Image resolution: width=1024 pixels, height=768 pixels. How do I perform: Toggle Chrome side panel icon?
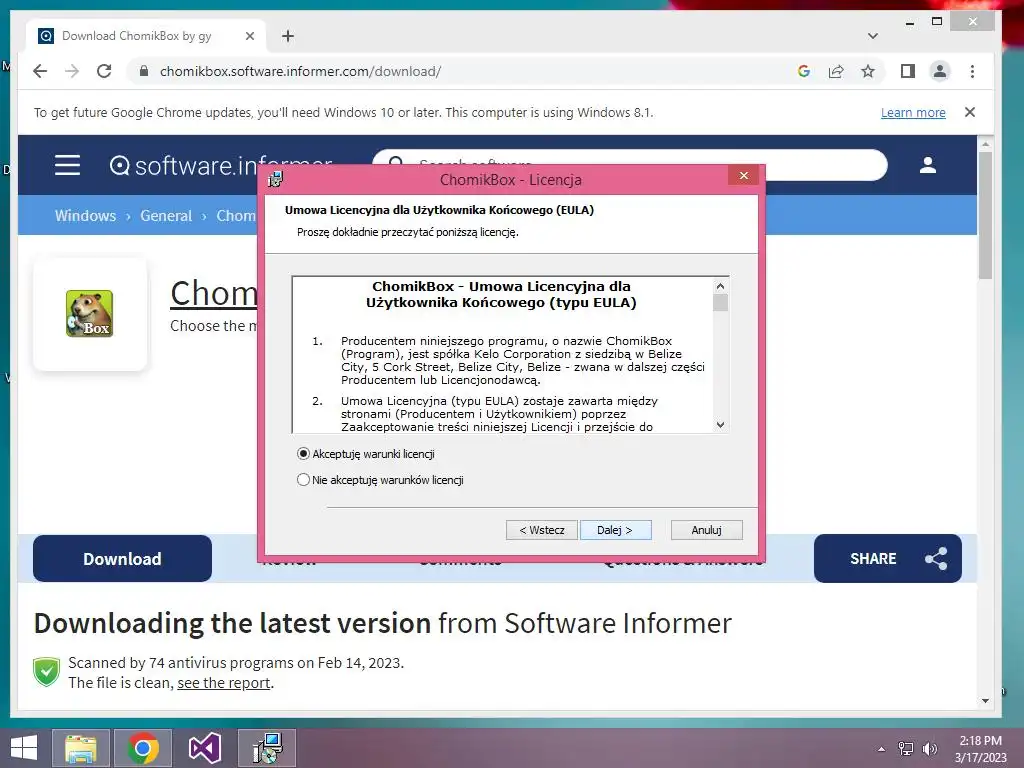[x=908, y=71]
